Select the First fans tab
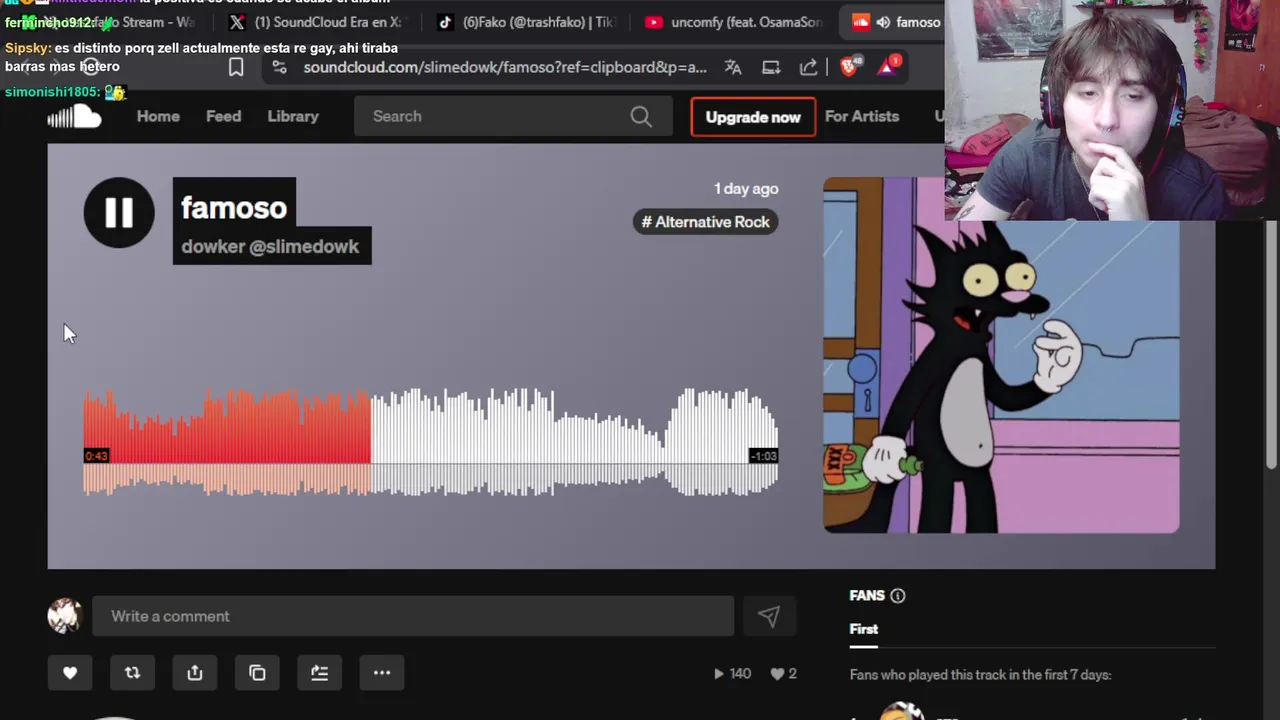1280x720 pixels. pos(864,629)
